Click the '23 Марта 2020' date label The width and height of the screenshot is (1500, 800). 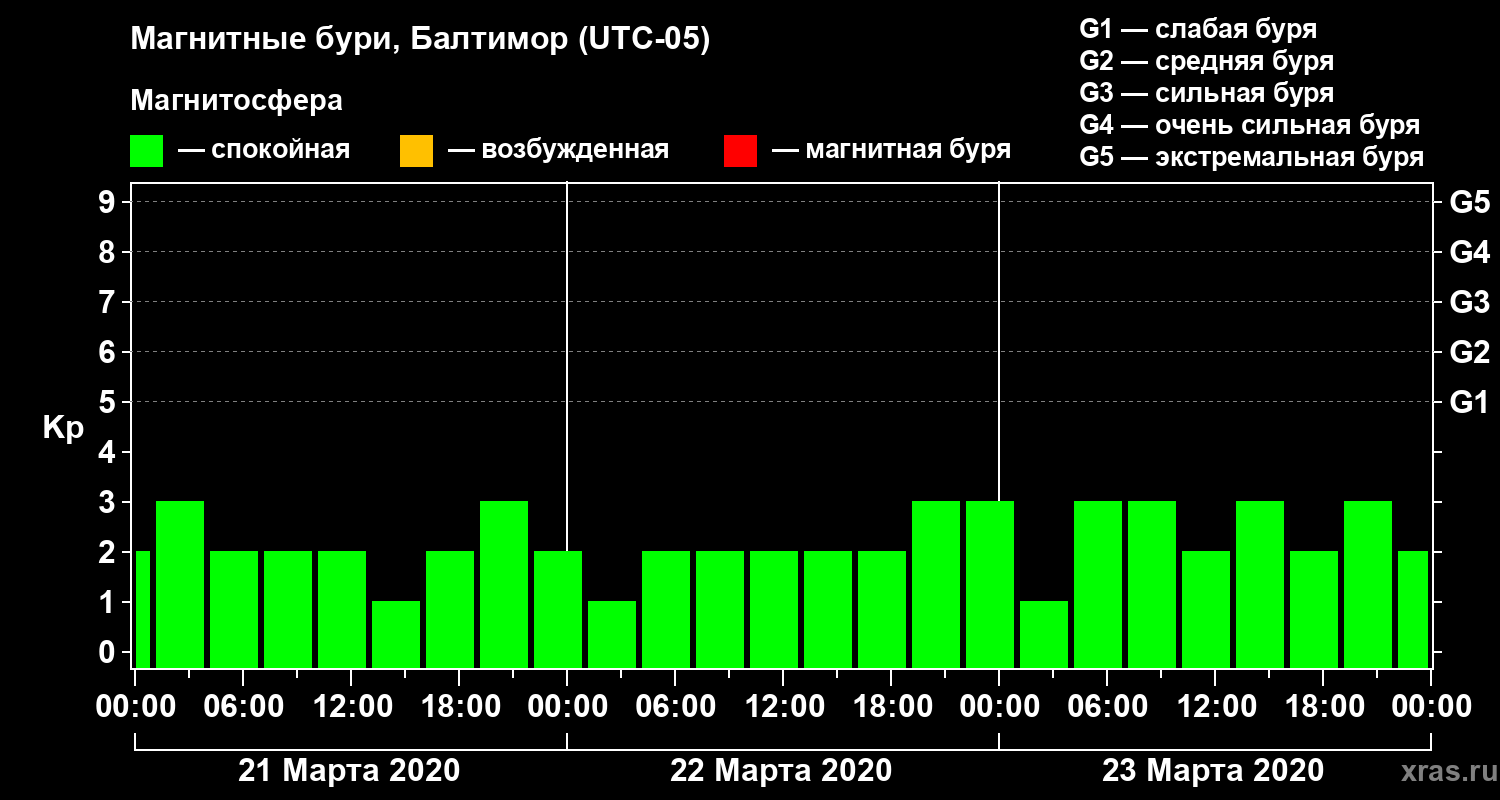pyautogui.click(x=1213, y=771)
